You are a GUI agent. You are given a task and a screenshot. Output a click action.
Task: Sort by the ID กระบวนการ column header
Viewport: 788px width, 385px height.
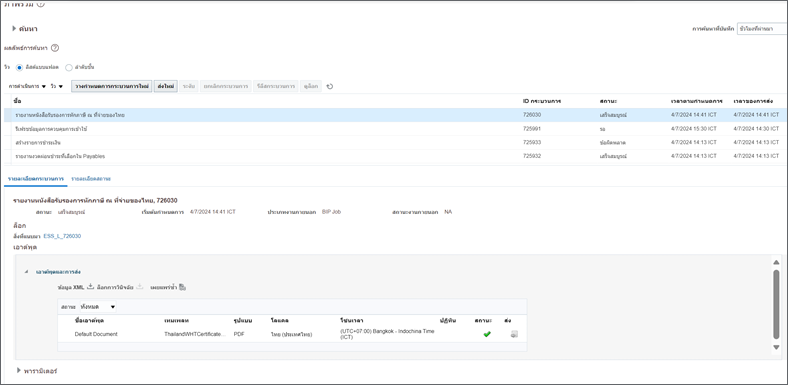(542, 101)
